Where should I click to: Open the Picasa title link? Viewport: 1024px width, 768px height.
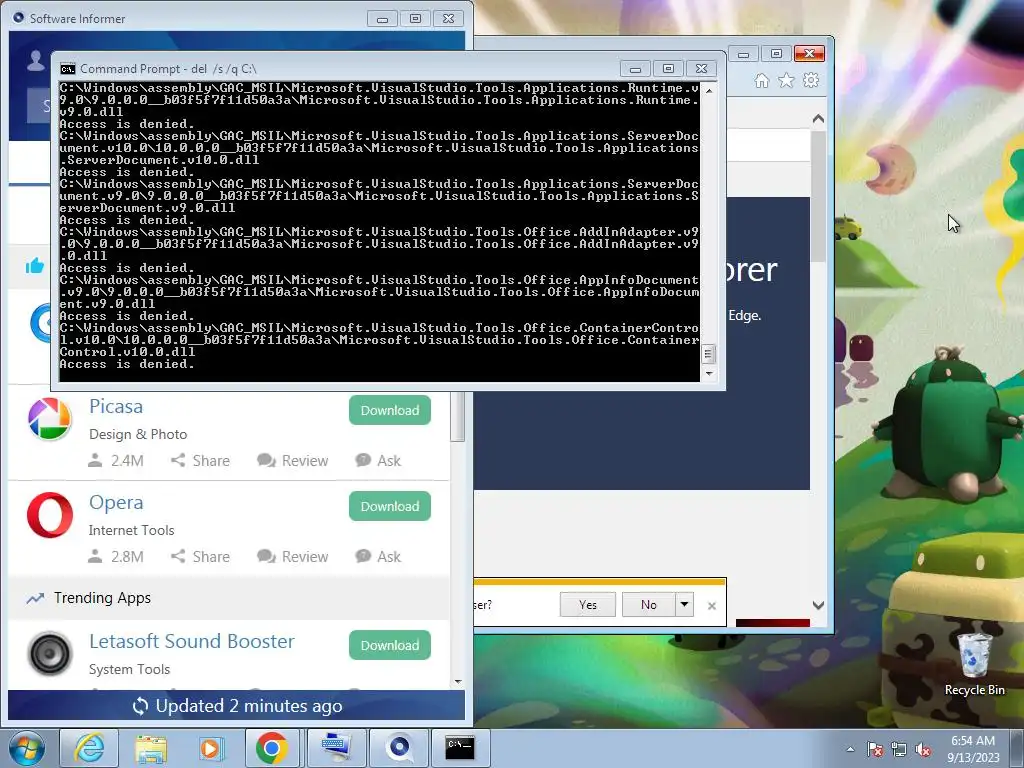tap(116, 406)
